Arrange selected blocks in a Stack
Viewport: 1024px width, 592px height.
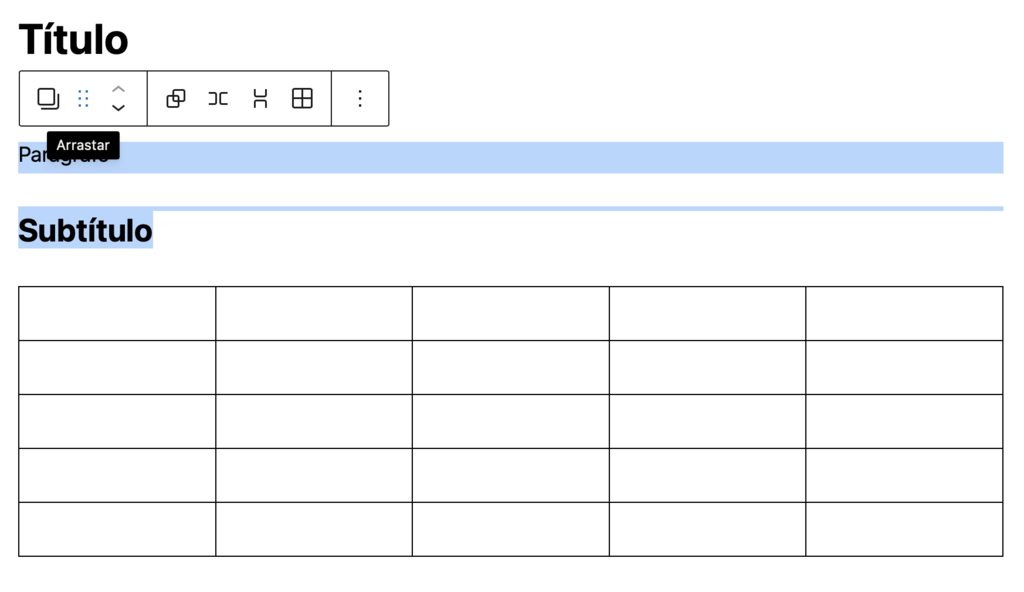pyautogui.click(x=260, y=98)
